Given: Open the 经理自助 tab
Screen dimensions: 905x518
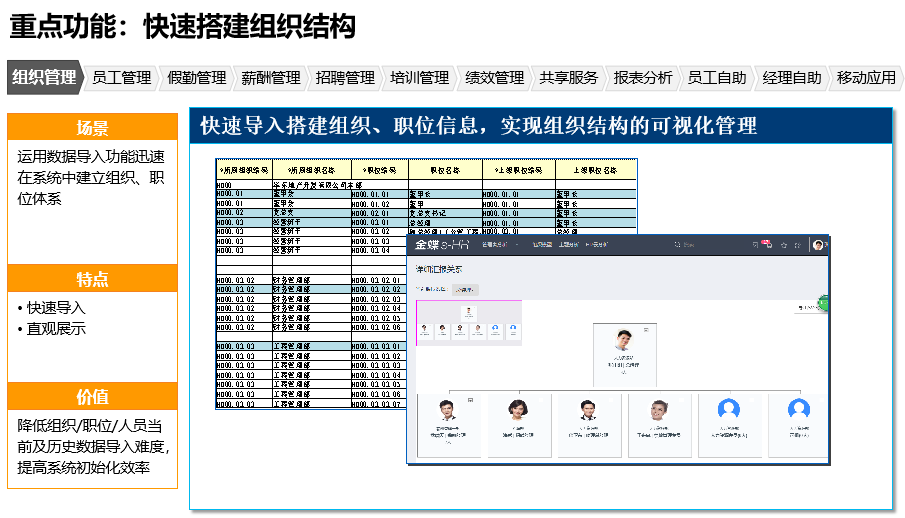Looking at the screenshot, I should tap(792, 78).
